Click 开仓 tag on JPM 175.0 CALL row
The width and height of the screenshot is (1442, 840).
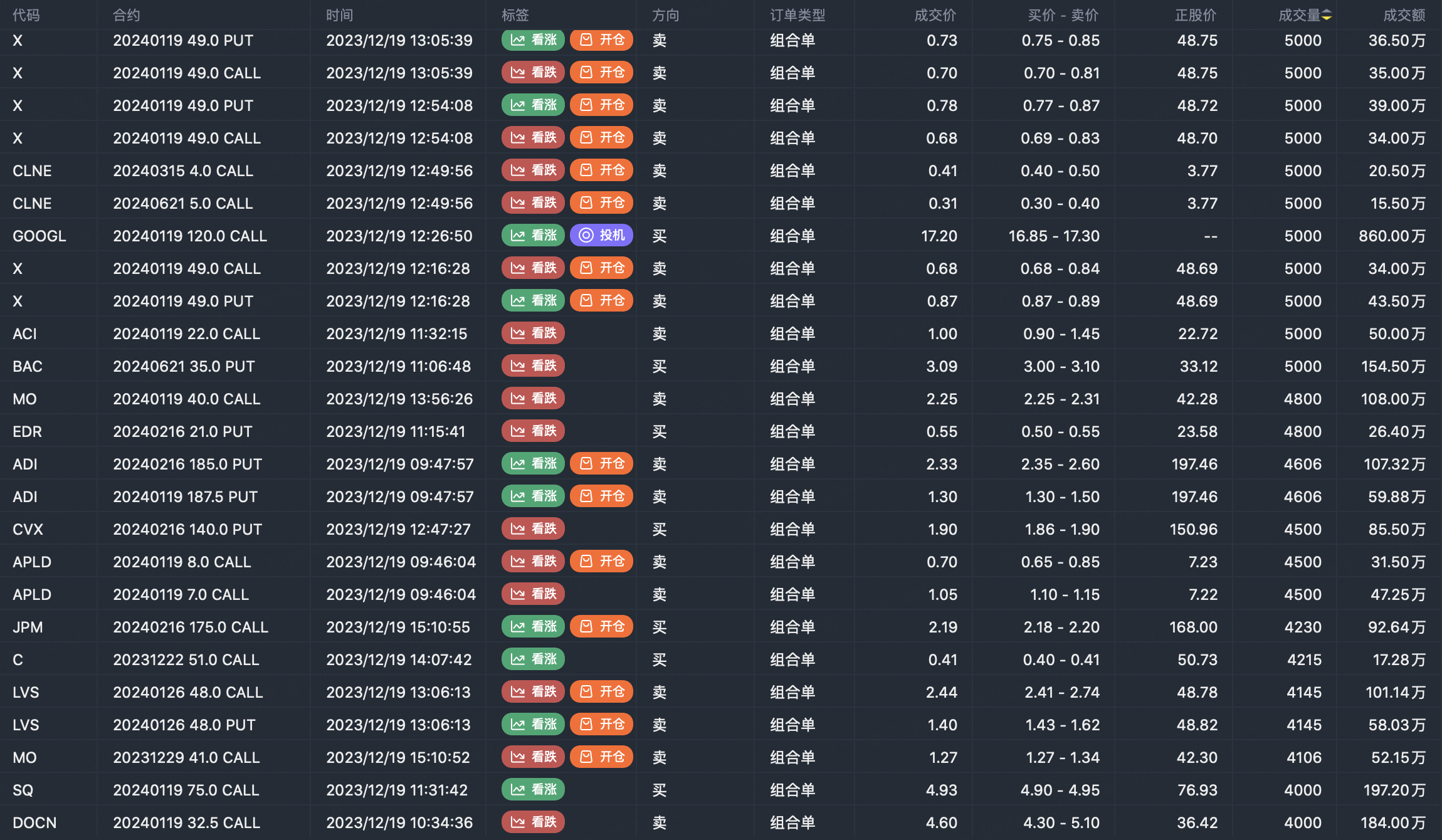(x=601, y=627)
